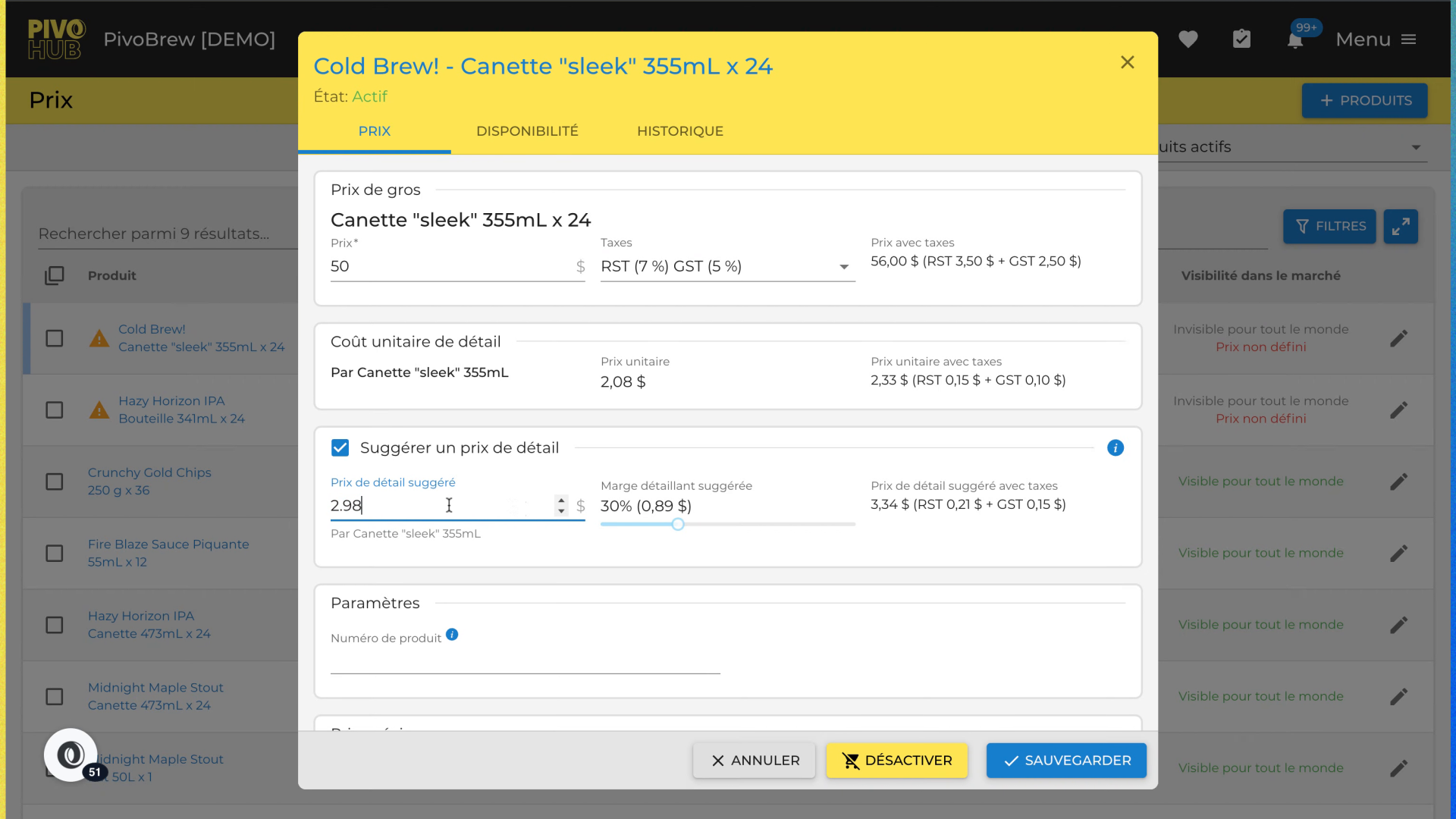Open the Taxes RST GST dropdown

coord(726,267)
